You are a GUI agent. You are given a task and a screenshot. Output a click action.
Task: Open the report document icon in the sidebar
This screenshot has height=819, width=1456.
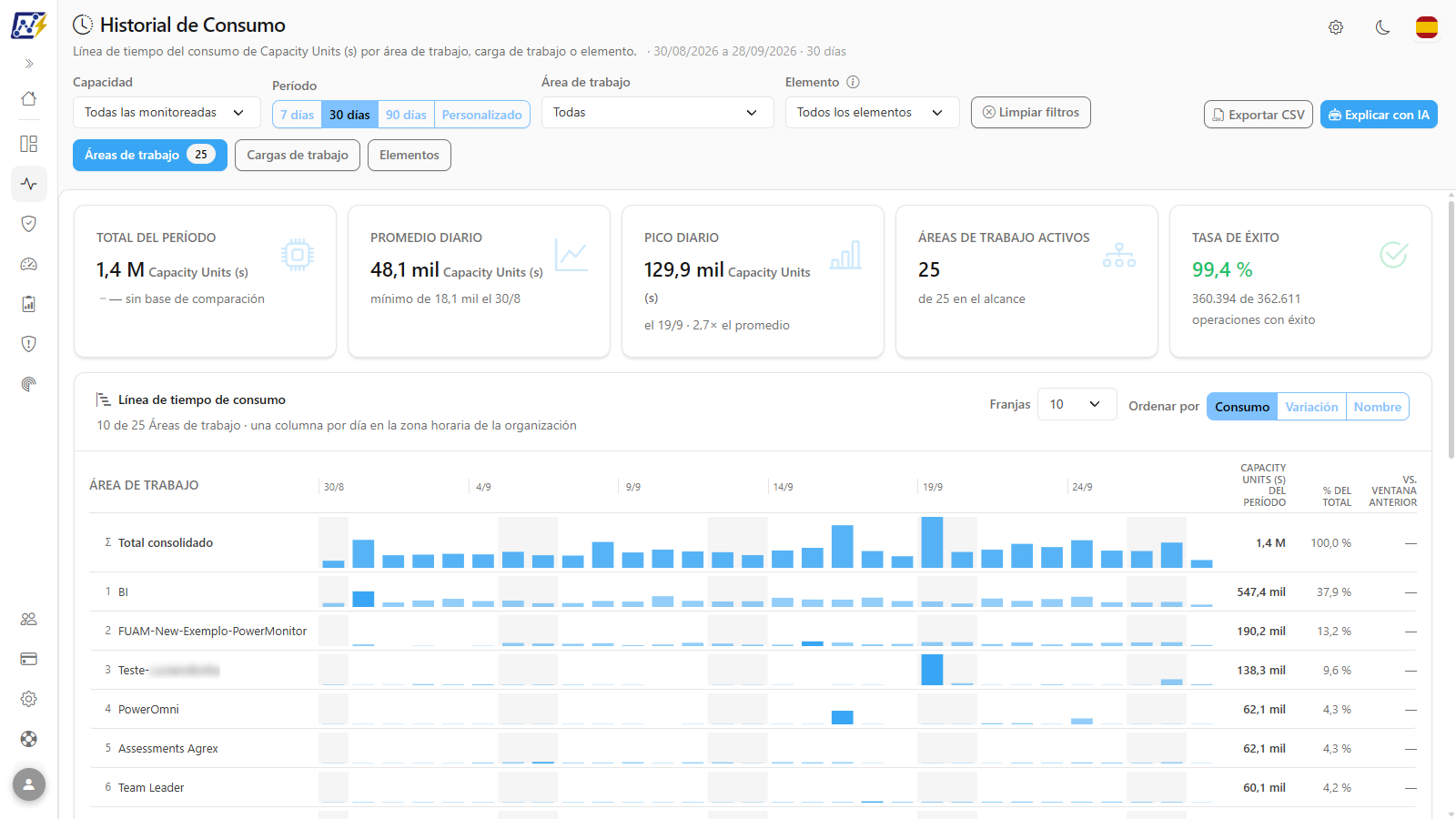29,304
